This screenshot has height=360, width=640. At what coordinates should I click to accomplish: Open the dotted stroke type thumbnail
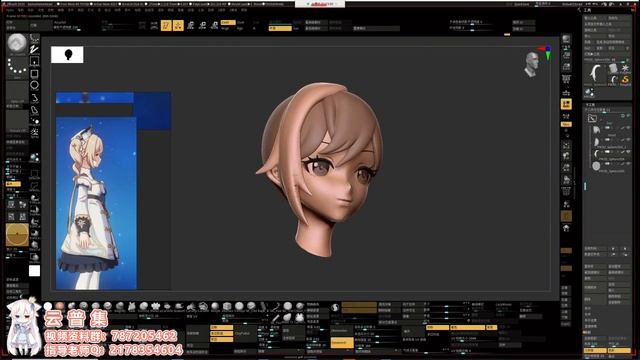[17, 67]
